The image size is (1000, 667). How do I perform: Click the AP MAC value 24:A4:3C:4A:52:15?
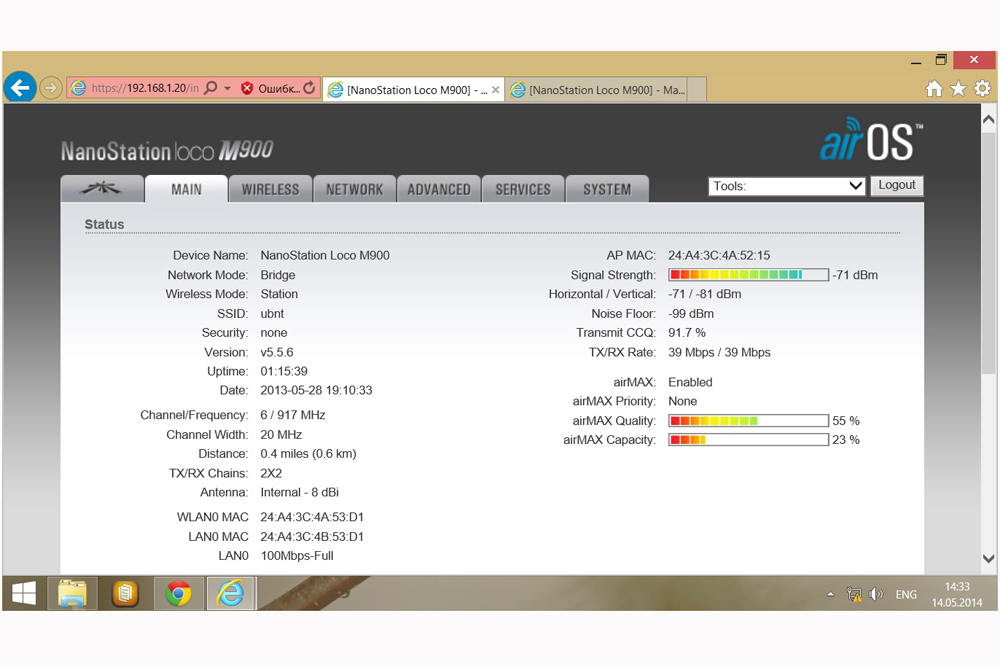pyautogui.click(x=719, y=255)
